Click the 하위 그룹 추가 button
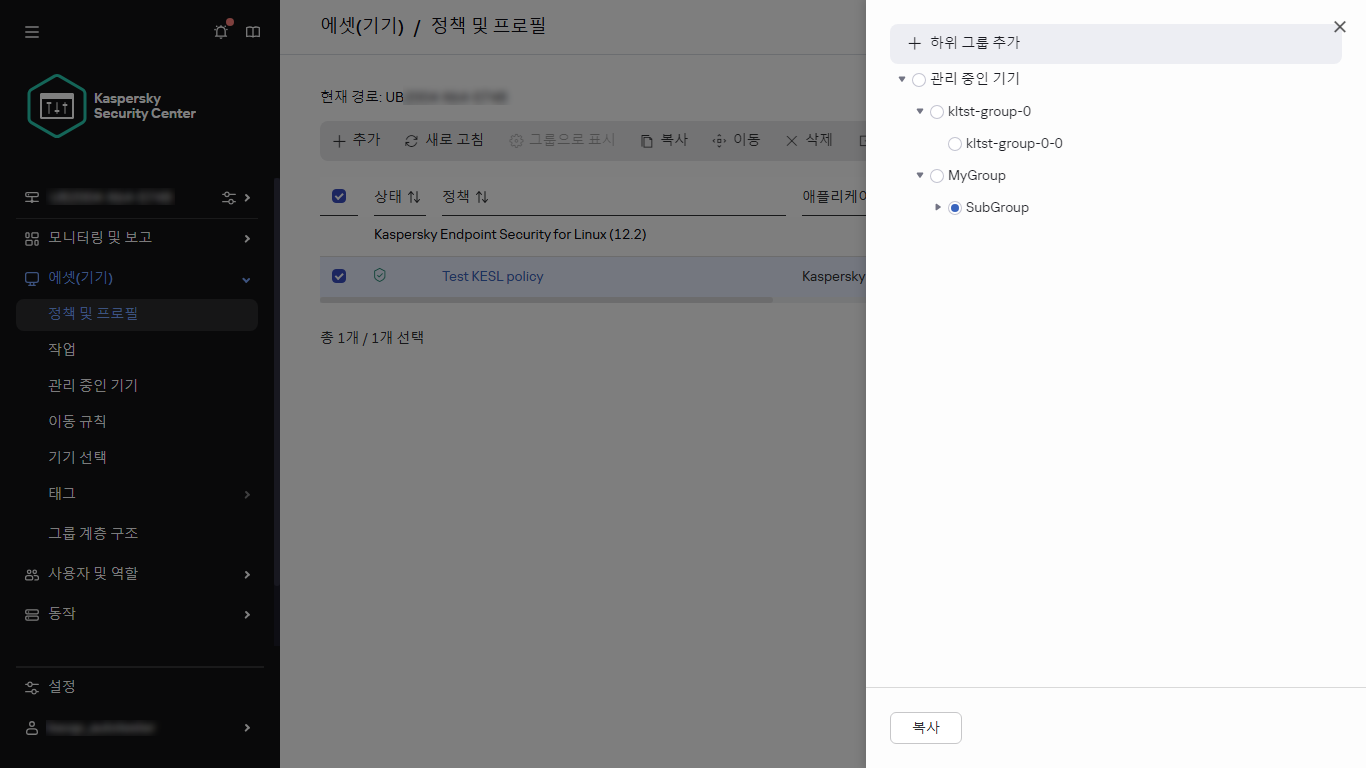Screen dimensions: 1366x768 point(967,43)
